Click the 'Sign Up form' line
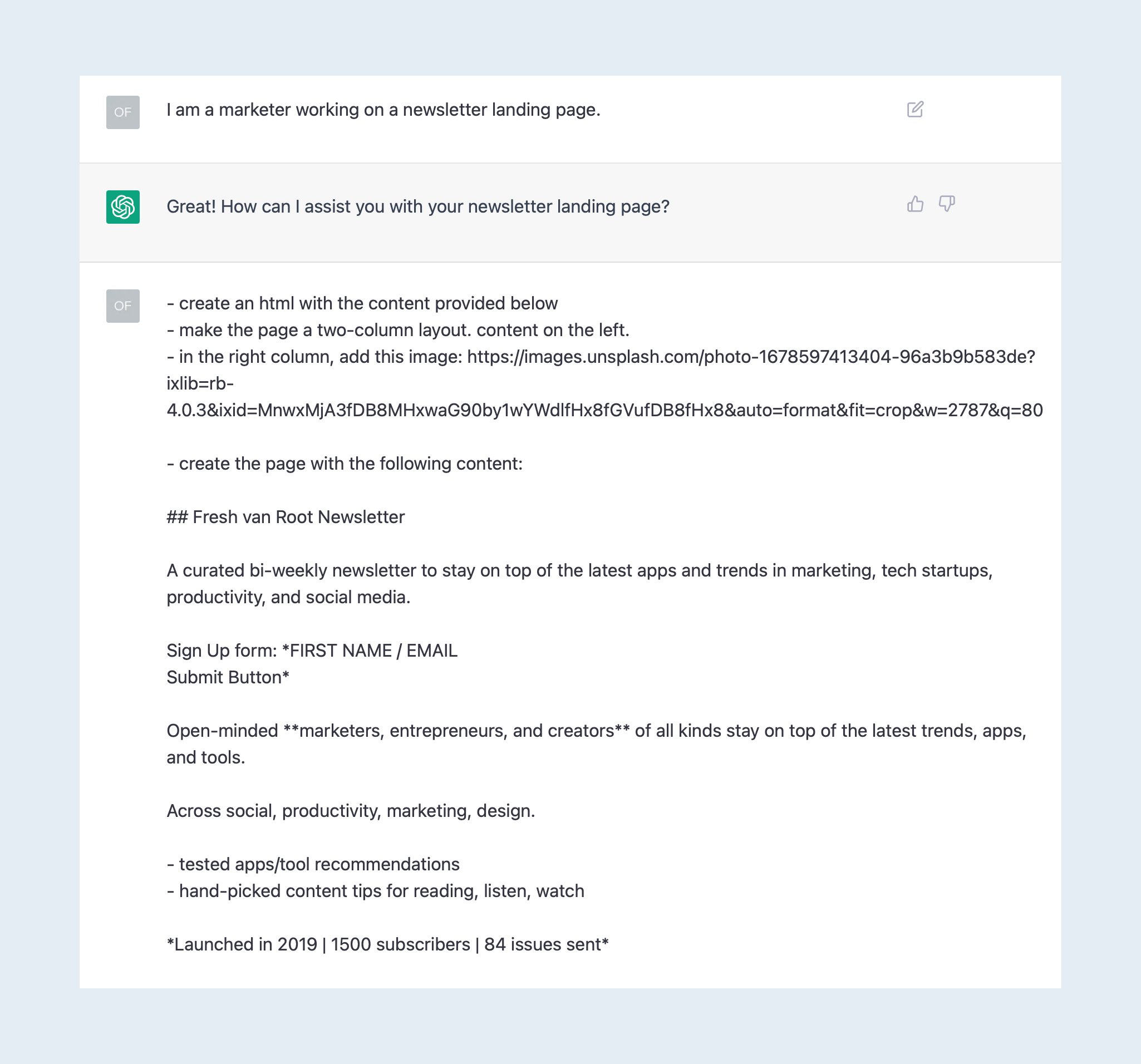1141x1064 pixels. pos(312,650)
